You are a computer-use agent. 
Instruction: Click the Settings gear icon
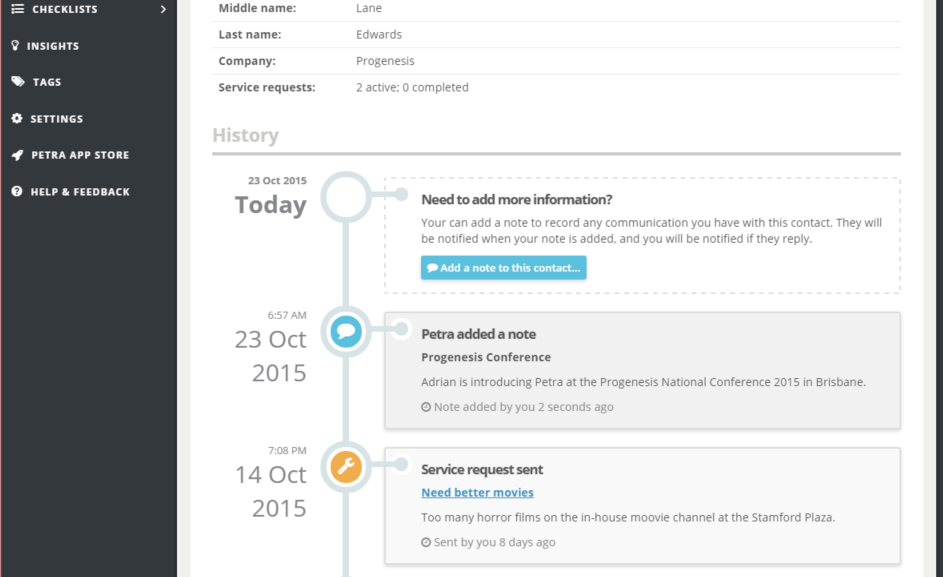pyautogui.click(x=17, y=119)
